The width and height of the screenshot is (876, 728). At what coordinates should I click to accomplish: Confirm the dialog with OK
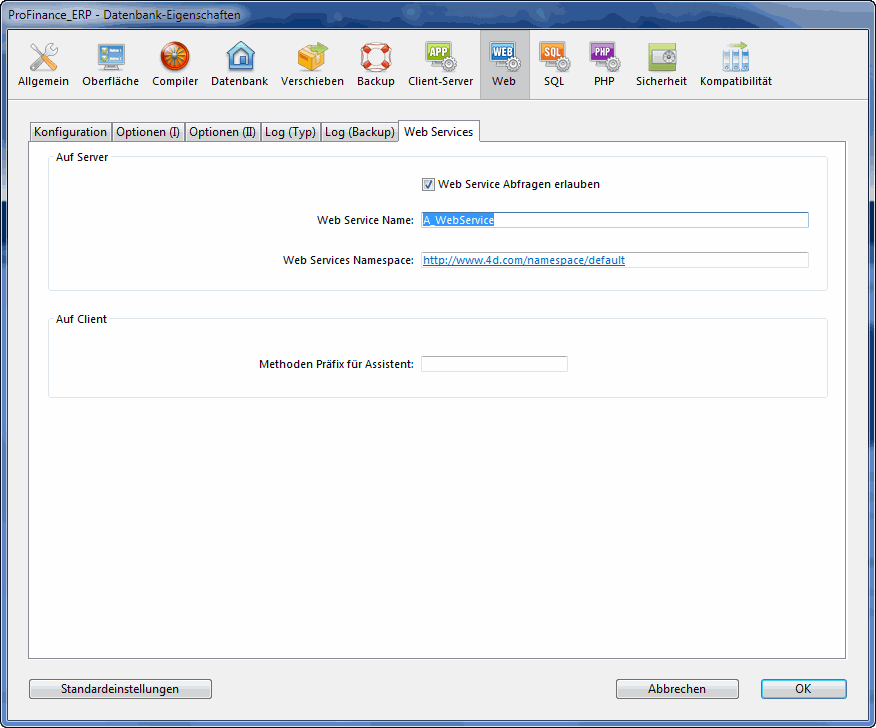pyautogui.click(x=803, y=689)
